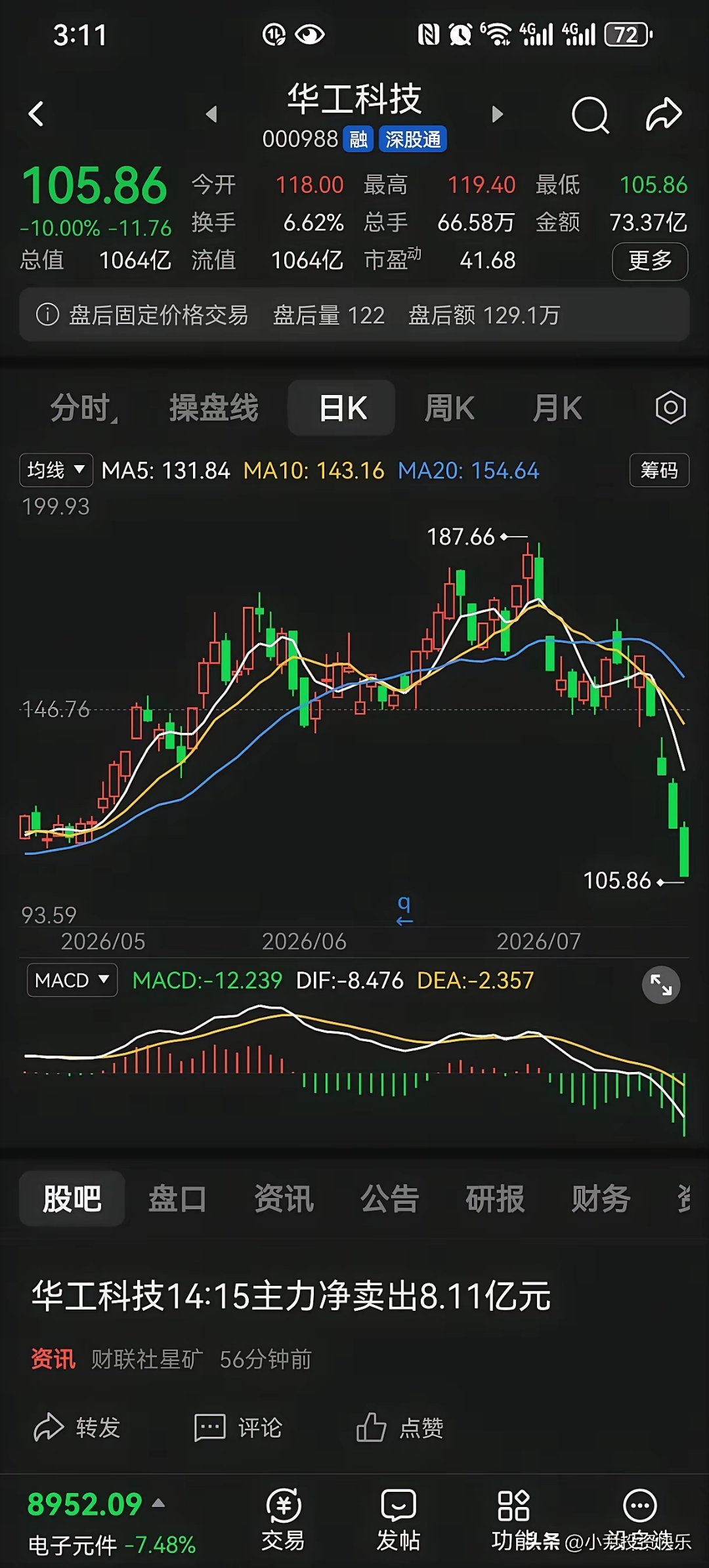
Task: Tap 换手 turnover value 6.62%
Action: pyautogui.click(x=314, y=223)
